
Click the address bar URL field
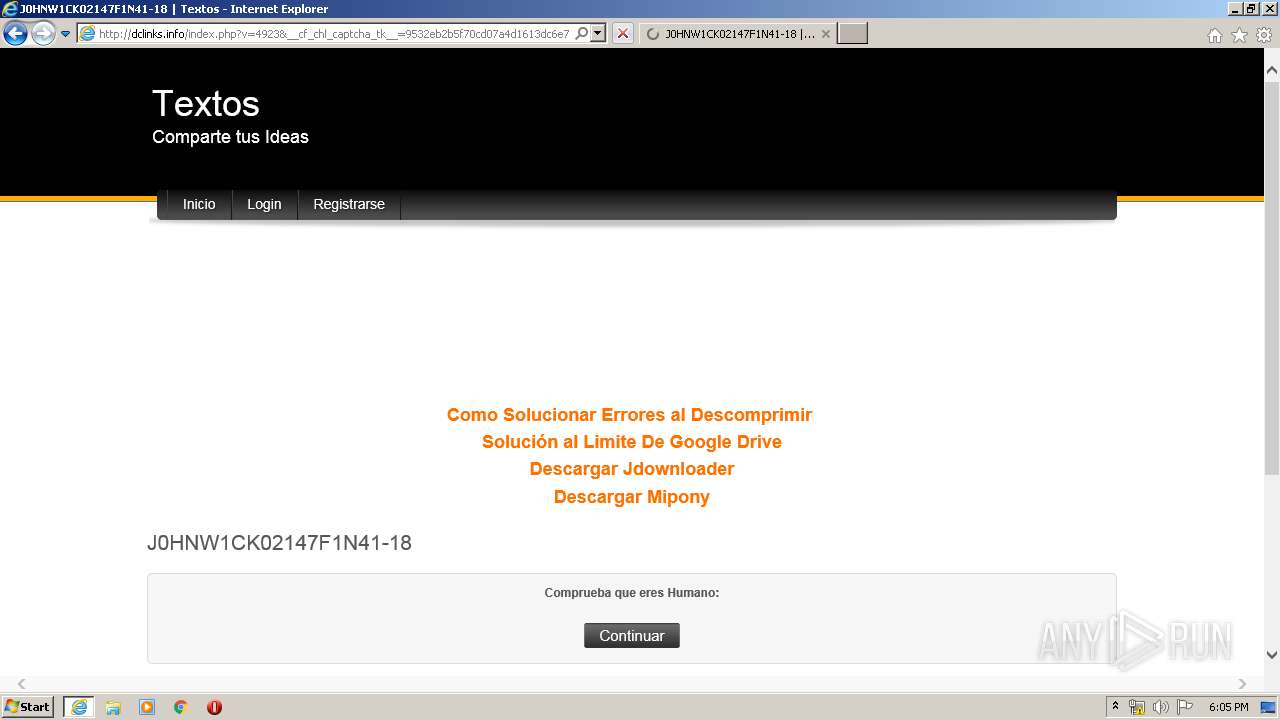click(x=334, y=34)
